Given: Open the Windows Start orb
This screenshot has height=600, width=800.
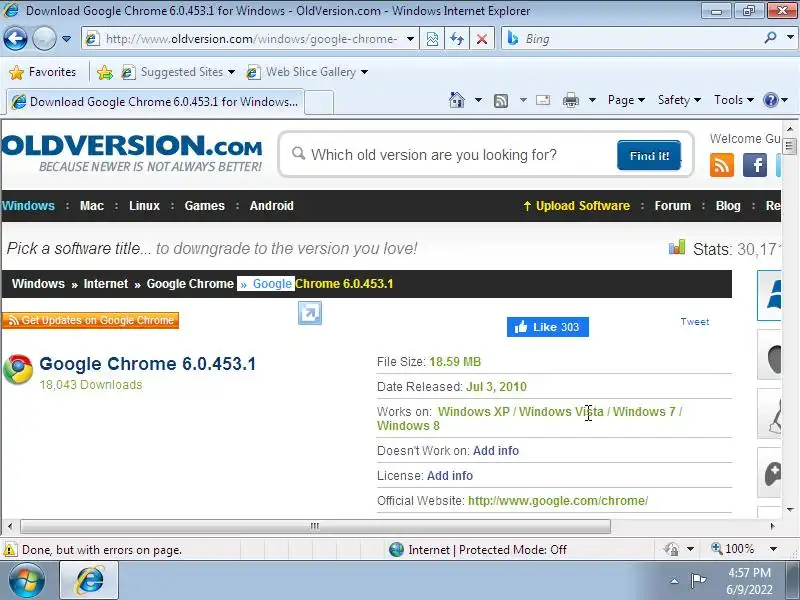Looking at the screenshot, I should point(26,581).
